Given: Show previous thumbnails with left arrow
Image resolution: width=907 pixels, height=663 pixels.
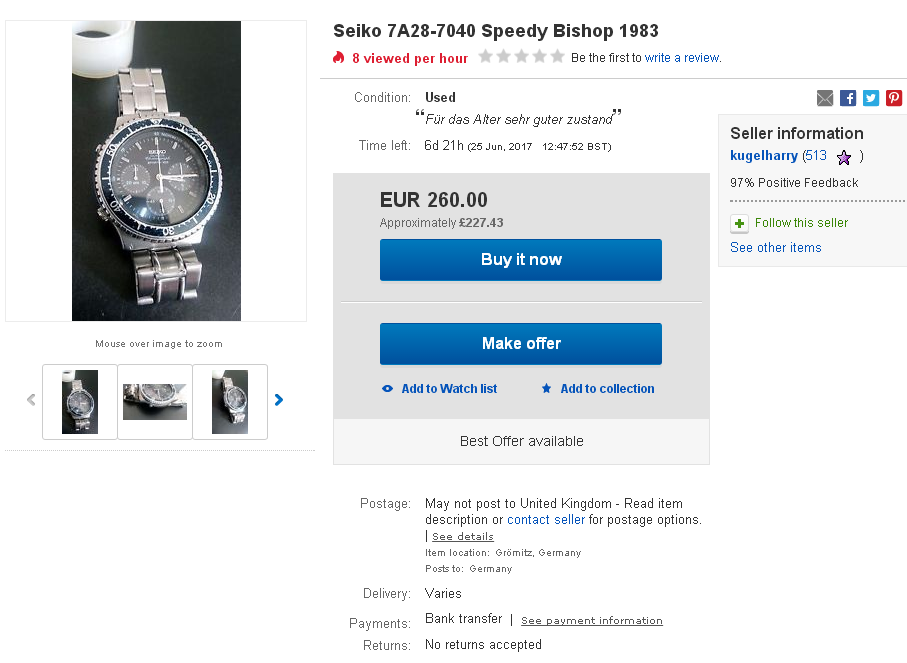Looking at the screenshot, I should click(31, 400).
